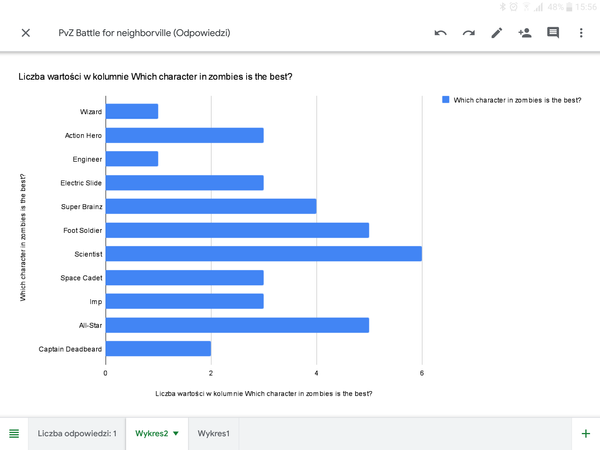Image resolution: width=600 pixels, height=450 pixels.
Task: Add a new sheet with plus icon
Action: click(x=586, y=433)
